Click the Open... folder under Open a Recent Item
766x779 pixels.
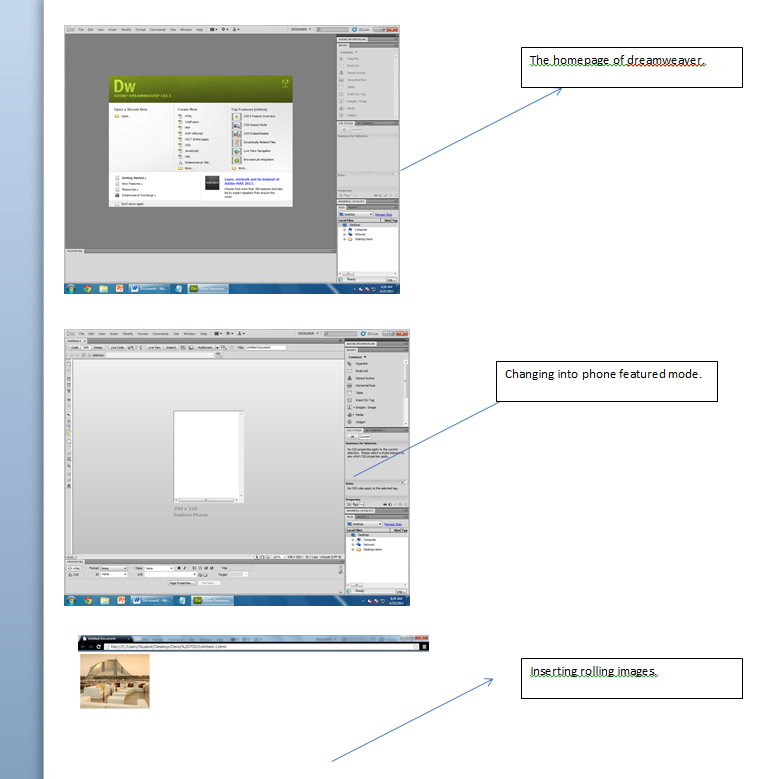pos(122,116)
